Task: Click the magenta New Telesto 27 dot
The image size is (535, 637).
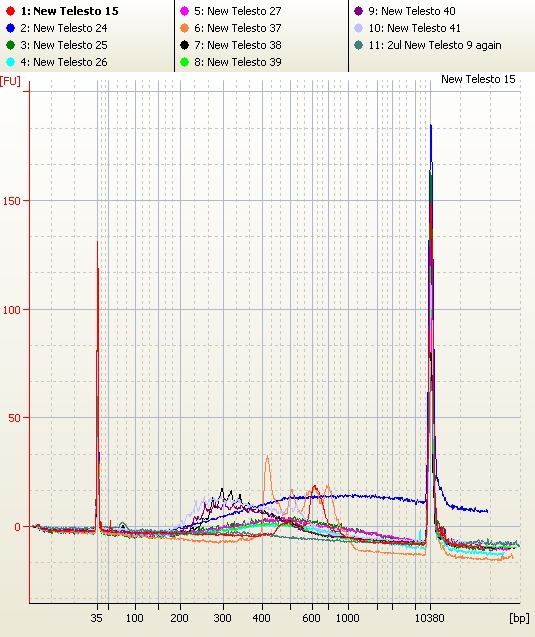Action: click(184, 11)
